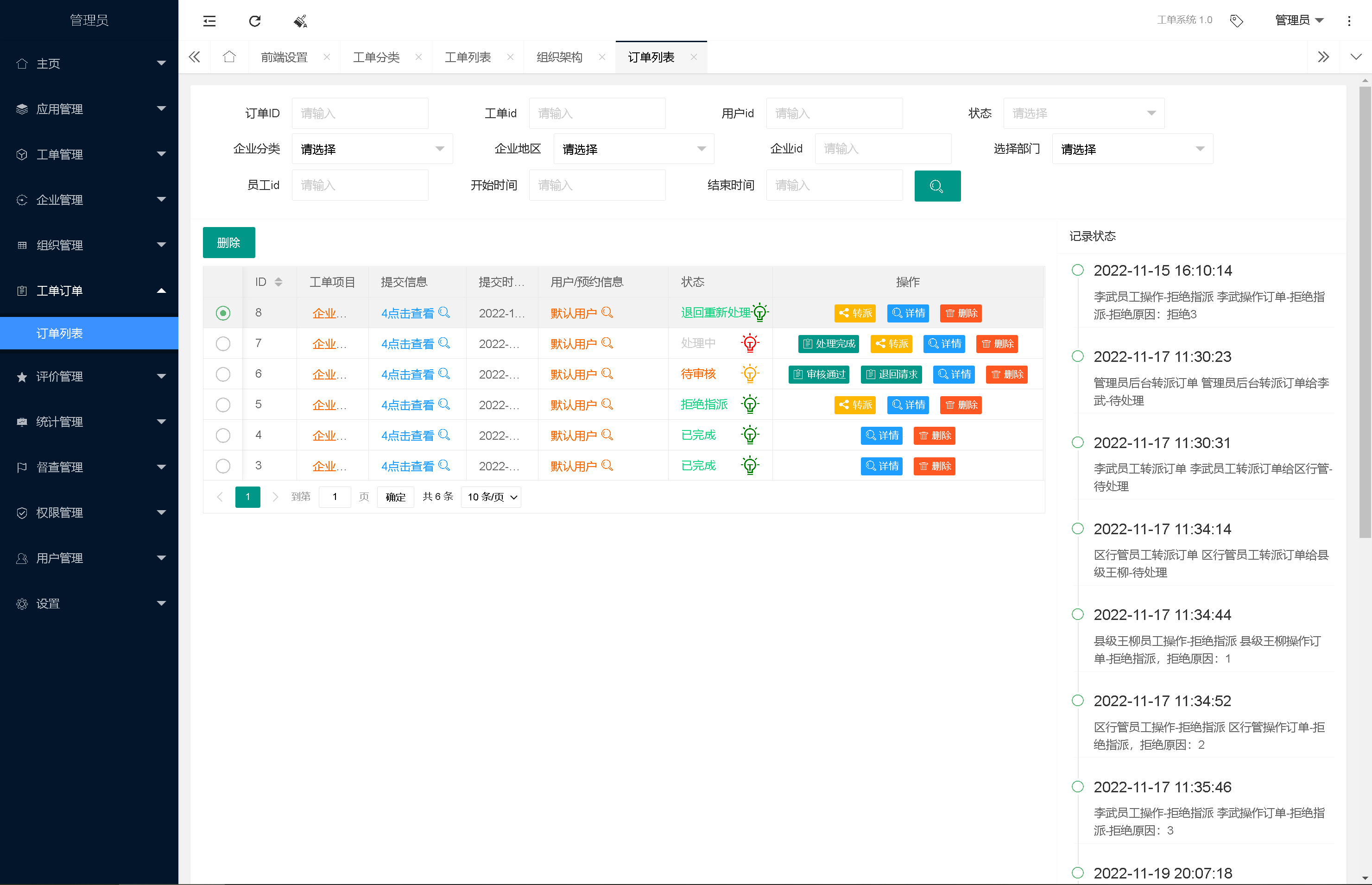Collapse the sidebar with the menu-fold icon

pyautogui.click(x=209, y=21)
